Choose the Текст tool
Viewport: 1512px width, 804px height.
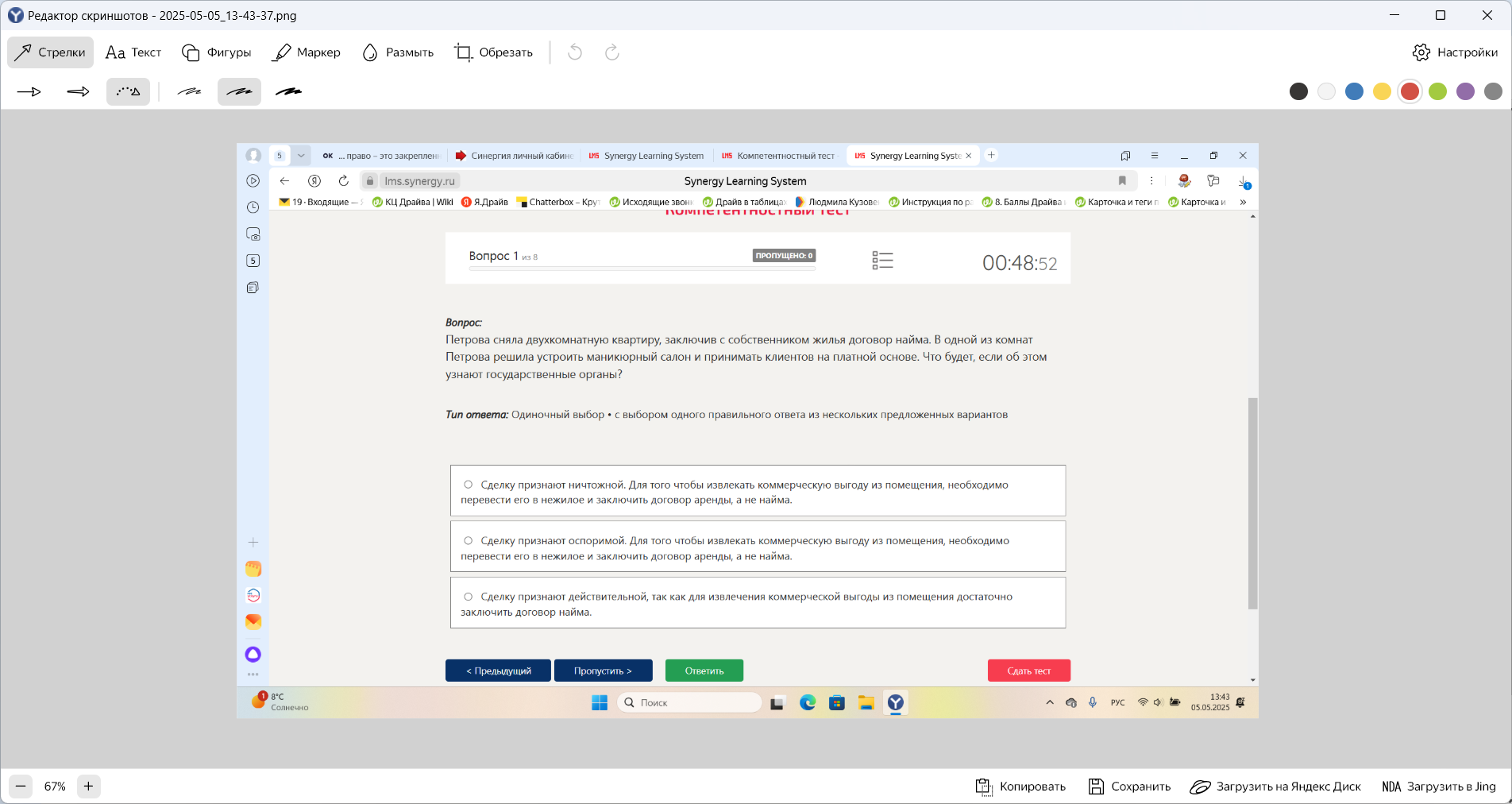[x=133, y=52]
